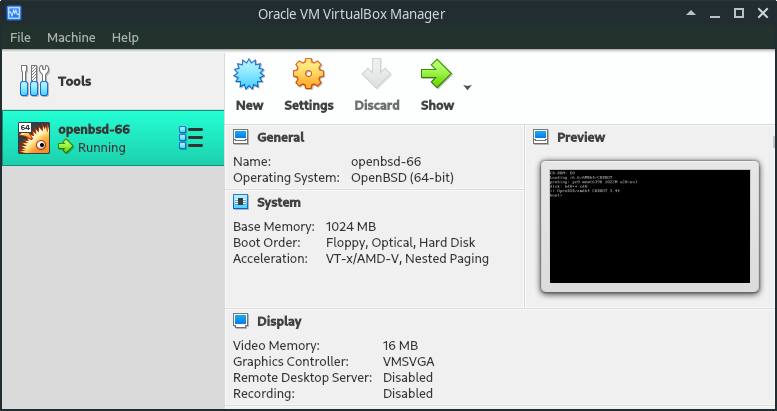
Task: Select the Tools wrench icon
Action: click(x=34, y=81)
